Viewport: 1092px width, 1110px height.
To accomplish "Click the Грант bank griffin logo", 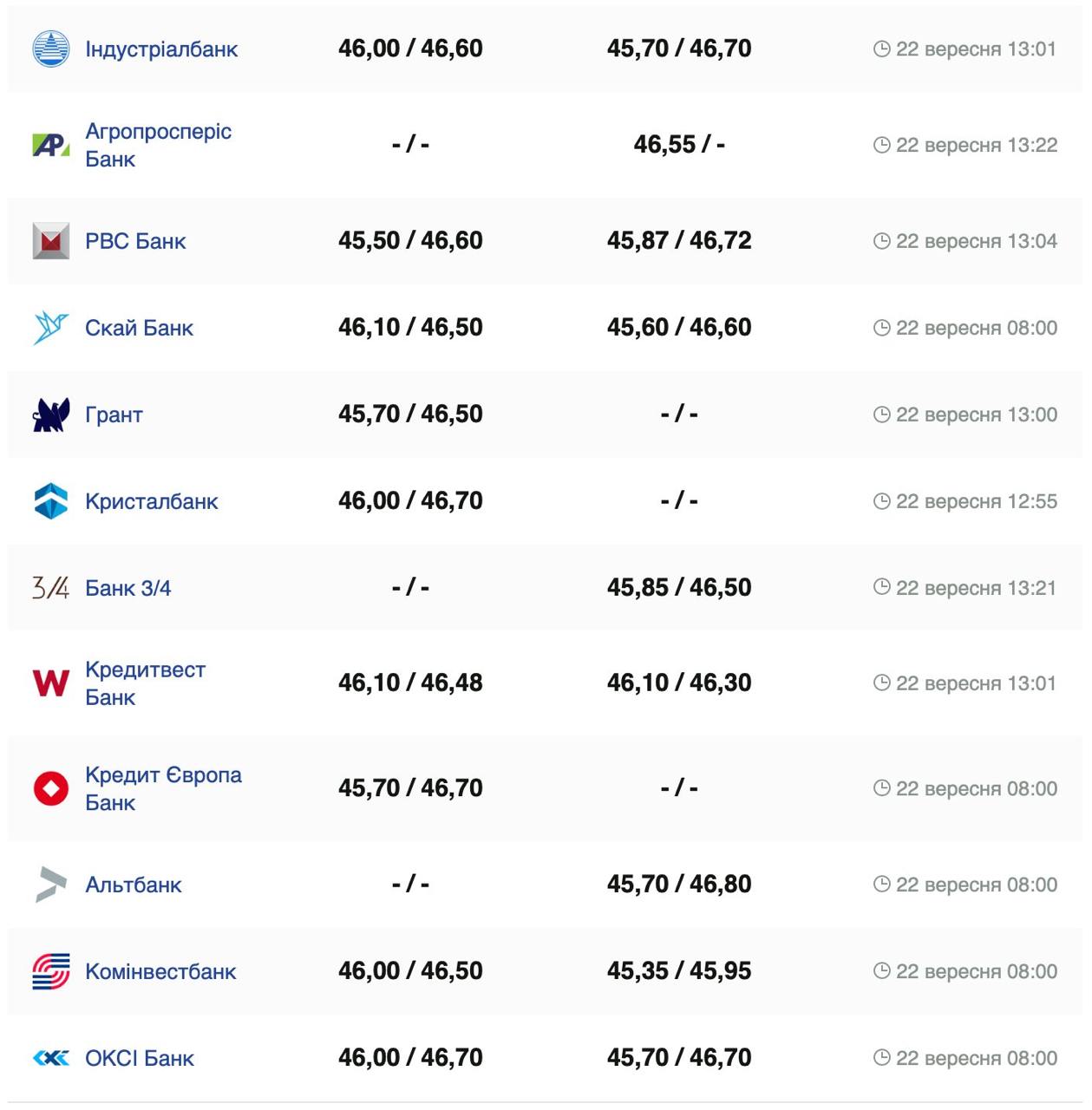I will point(50,415).
